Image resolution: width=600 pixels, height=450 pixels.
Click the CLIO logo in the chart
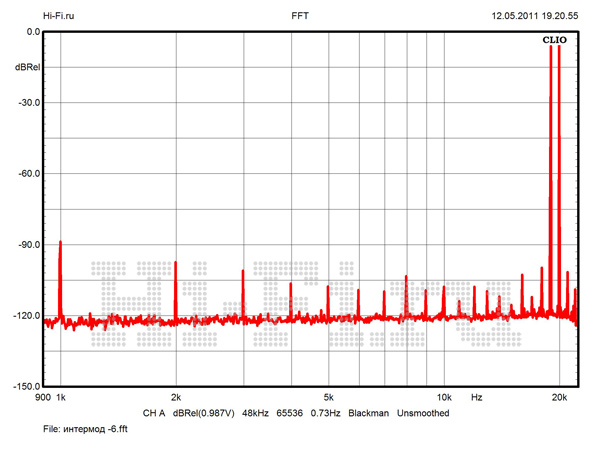[554, 41]
